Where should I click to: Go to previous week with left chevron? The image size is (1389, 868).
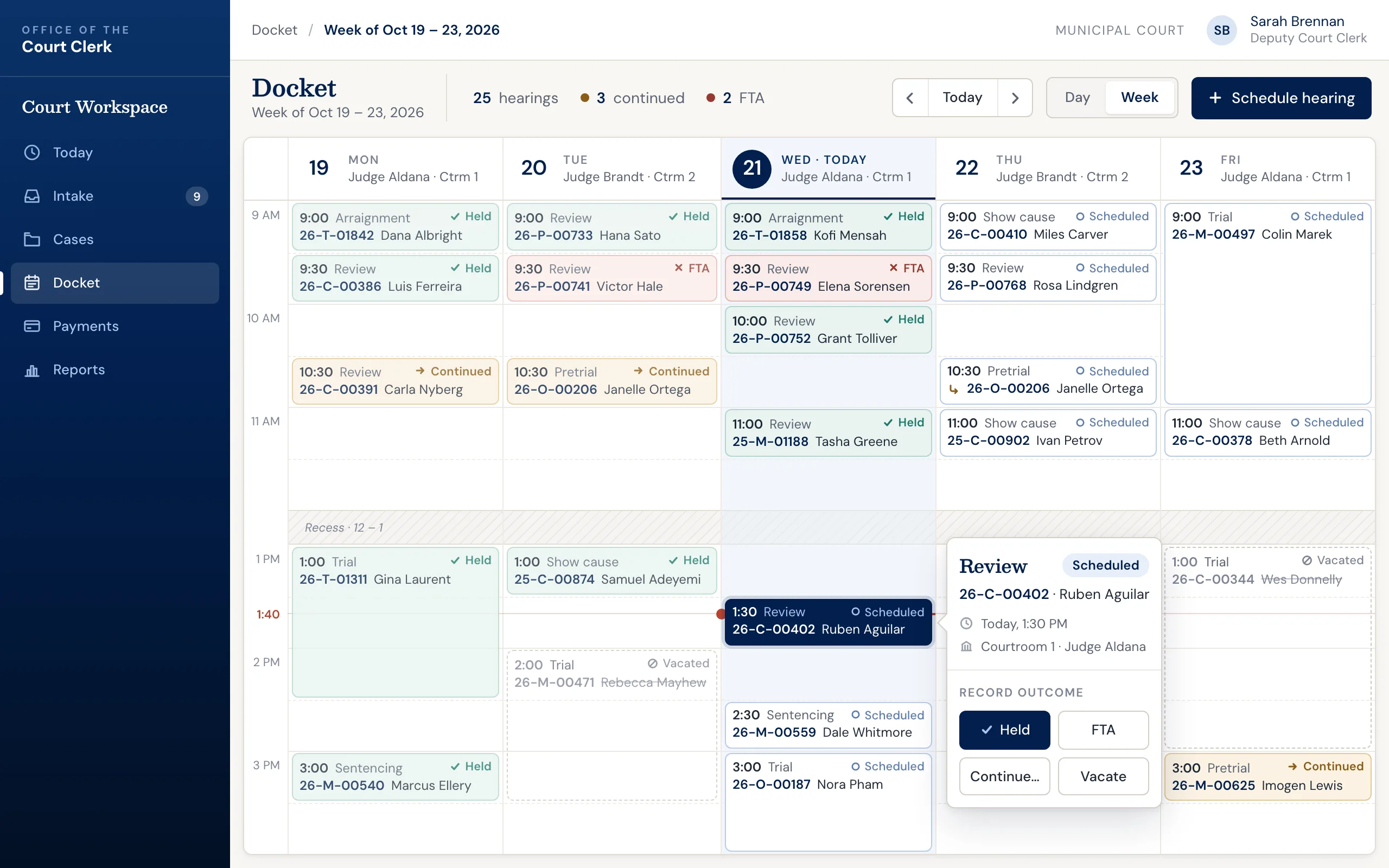click(910, 98)
